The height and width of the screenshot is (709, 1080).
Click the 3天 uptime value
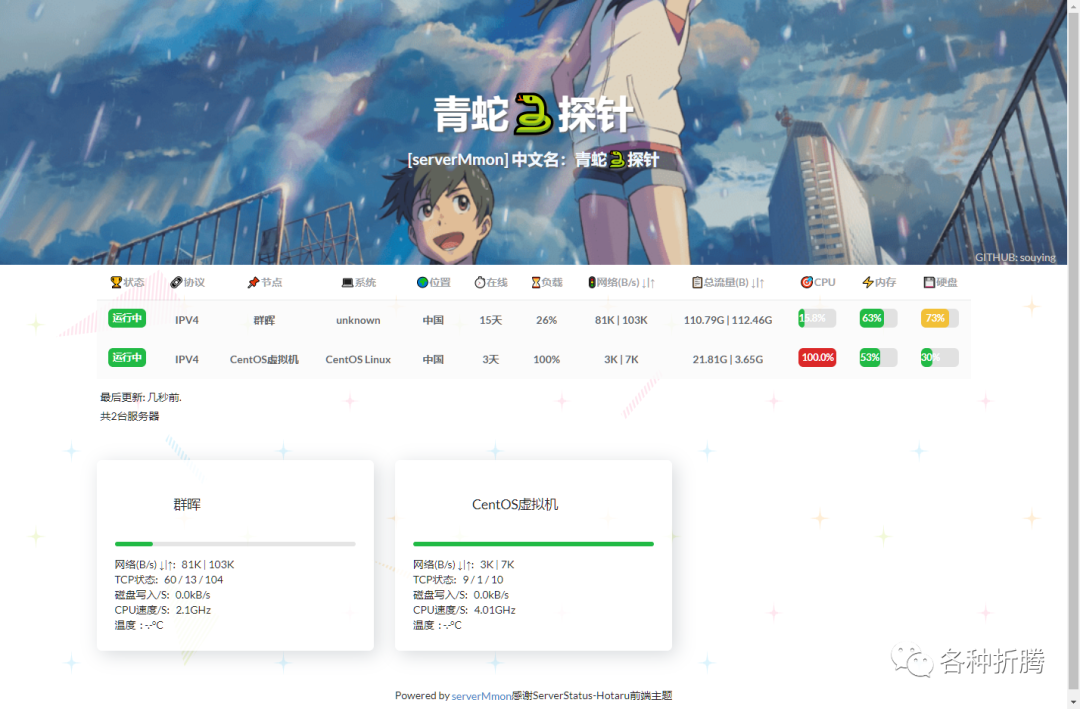(x=490, y=360)
